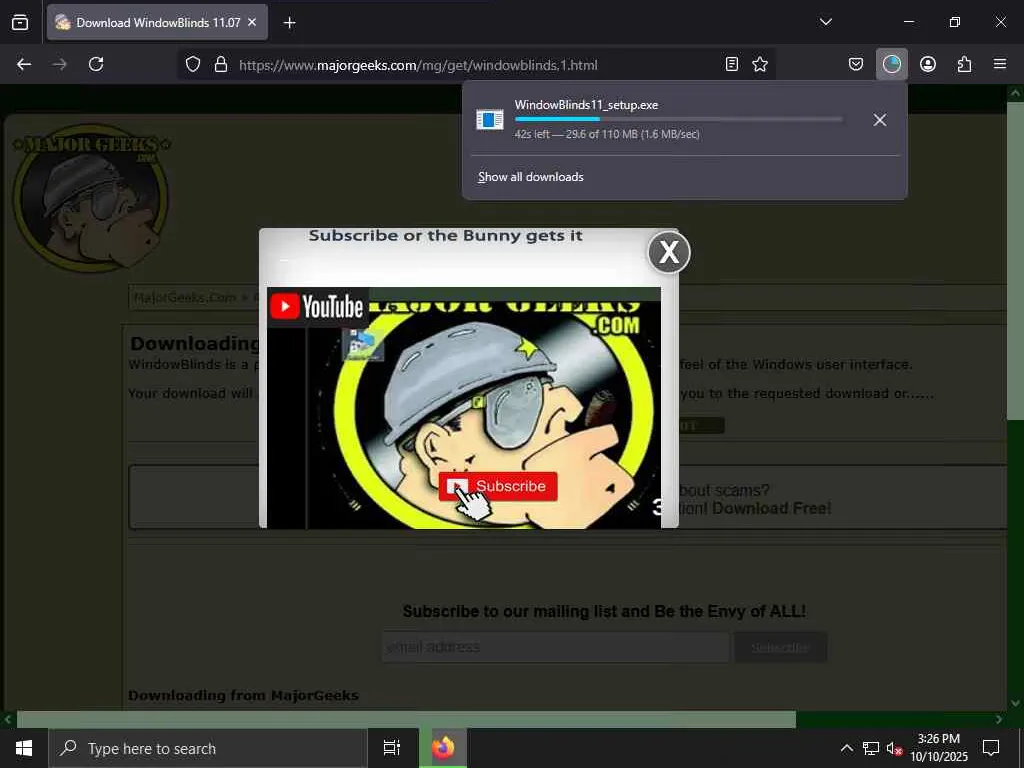Image resolution: width=1024 pixels, height=768 pixels.
Task: Cancel the WindowBlinds11_setup.exe download
Action: click(x=880, y=120)
